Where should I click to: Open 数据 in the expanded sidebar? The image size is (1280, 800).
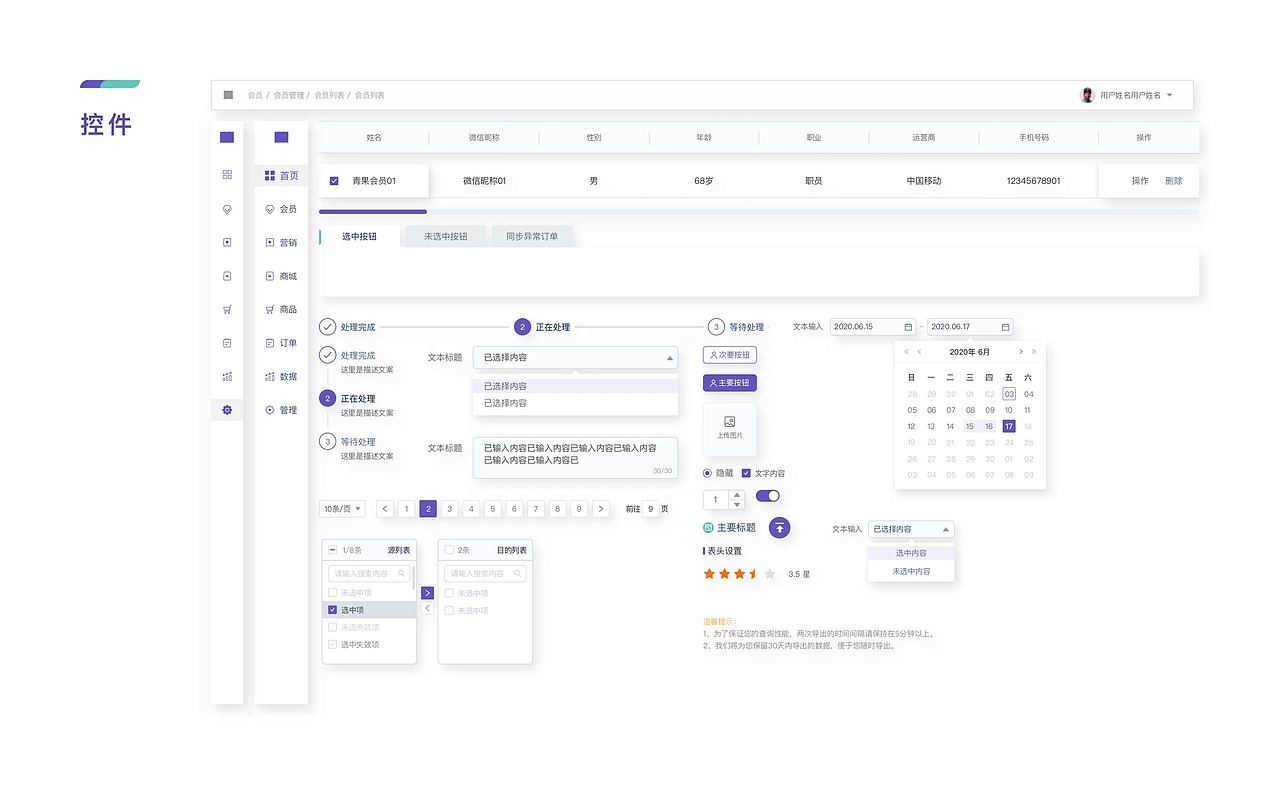click(281, 377)
